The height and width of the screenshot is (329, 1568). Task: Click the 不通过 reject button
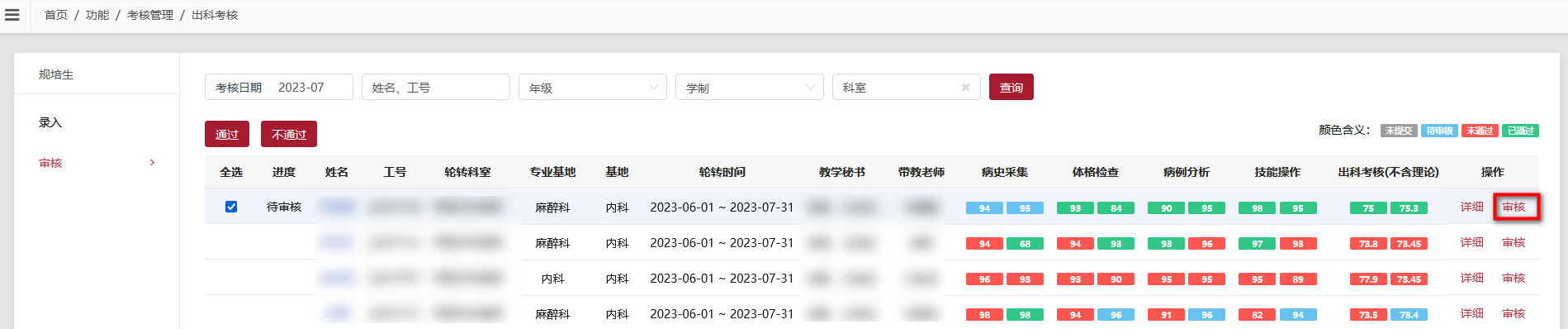289,134
